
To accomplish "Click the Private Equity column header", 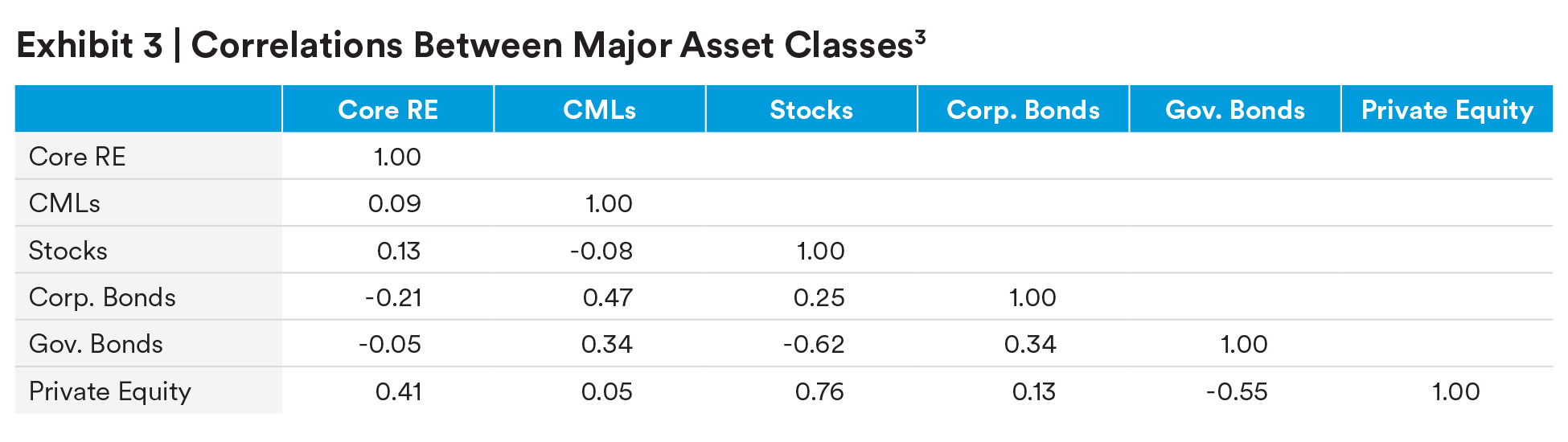I will click(x=1447, y=109).
